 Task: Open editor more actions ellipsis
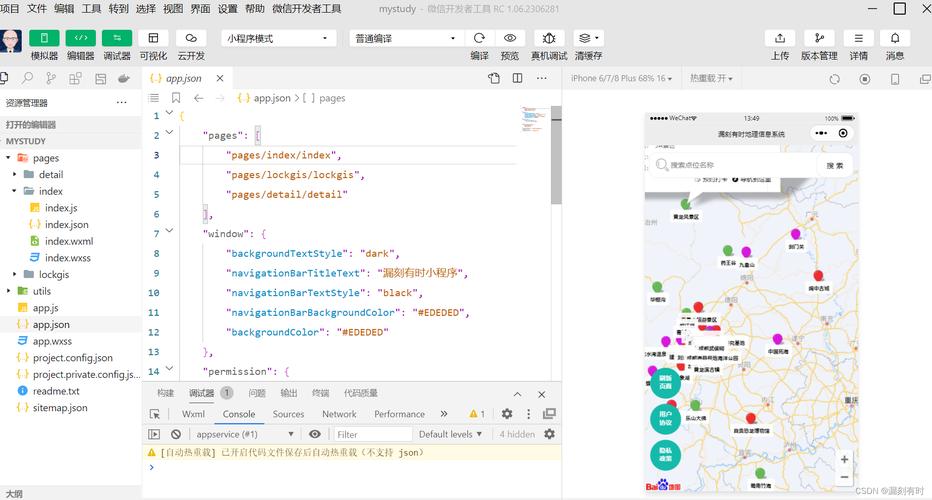coord(541,78)
